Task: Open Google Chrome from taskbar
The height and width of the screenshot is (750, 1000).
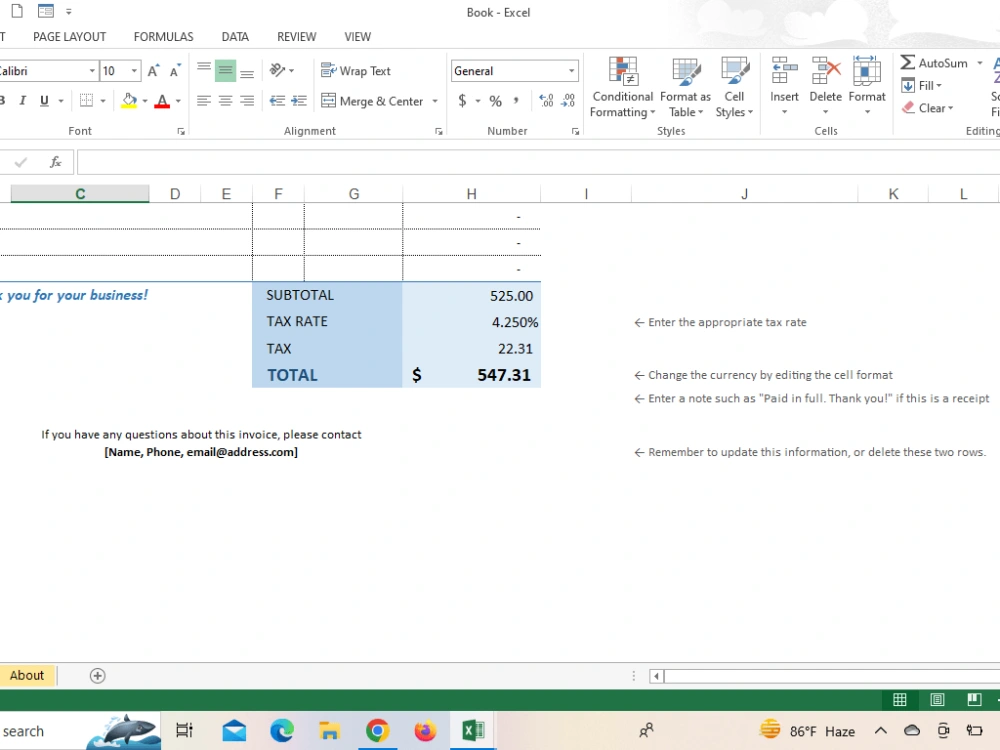Action: pyautogui.click(x=378, y=730)
